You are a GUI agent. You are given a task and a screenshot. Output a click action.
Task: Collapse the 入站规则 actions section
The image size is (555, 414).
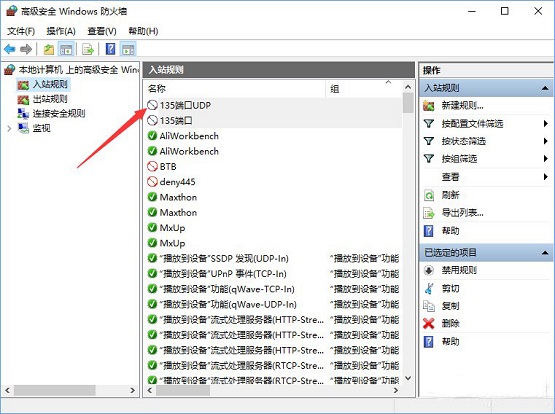point(545,88)
